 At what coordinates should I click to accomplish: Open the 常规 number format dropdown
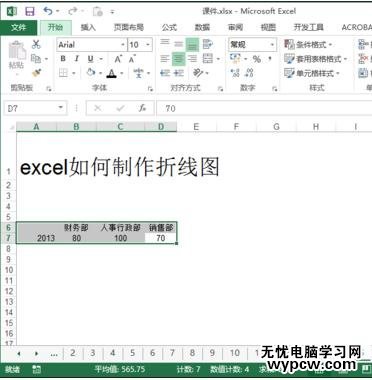(272, 44)
